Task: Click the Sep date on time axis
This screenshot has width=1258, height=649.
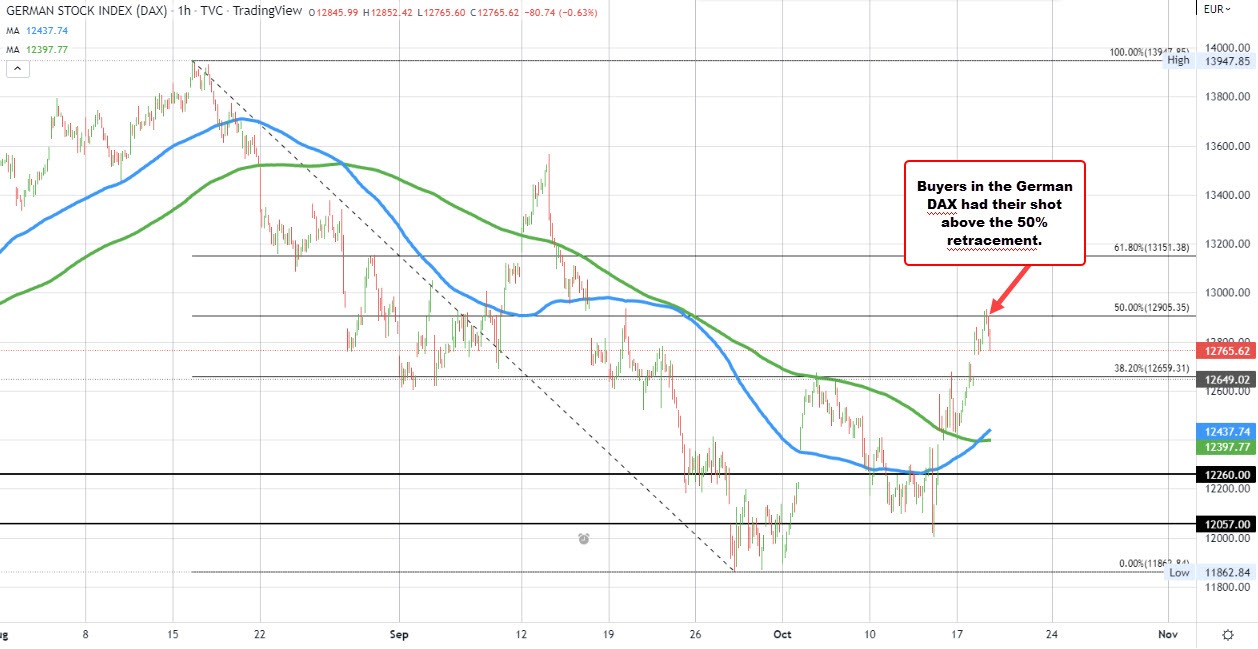Action: pos(399,634)
